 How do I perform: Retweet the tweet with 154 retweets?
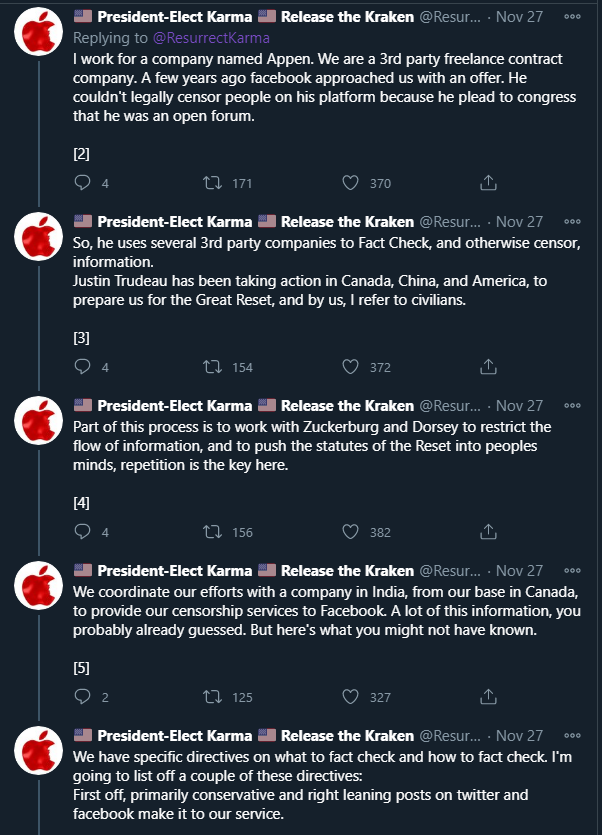click(x=213, y=367)
